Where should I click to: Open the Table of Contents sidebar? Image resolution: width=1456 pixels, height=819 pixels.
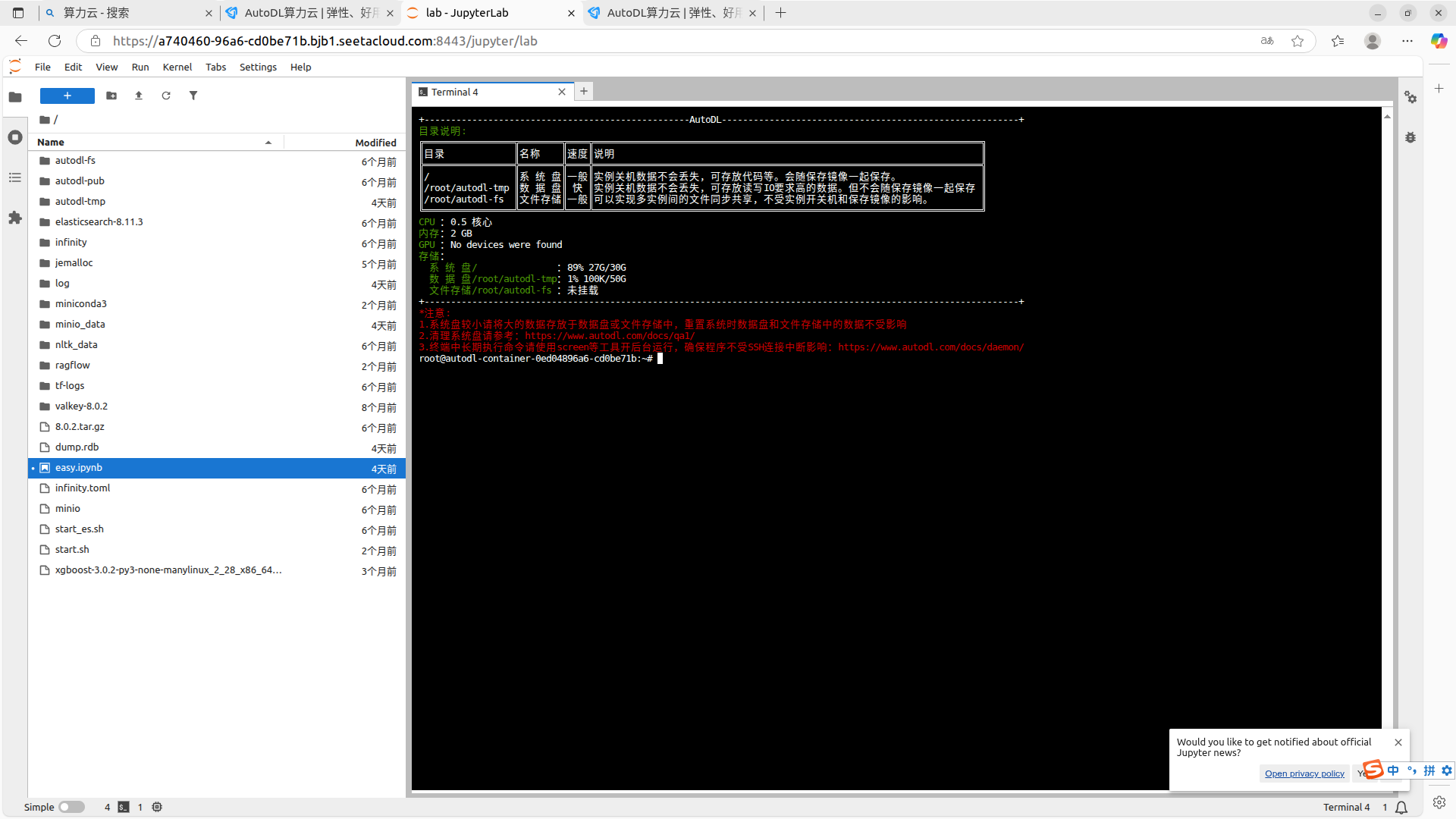pyautogui.click(x=14, y=177)
